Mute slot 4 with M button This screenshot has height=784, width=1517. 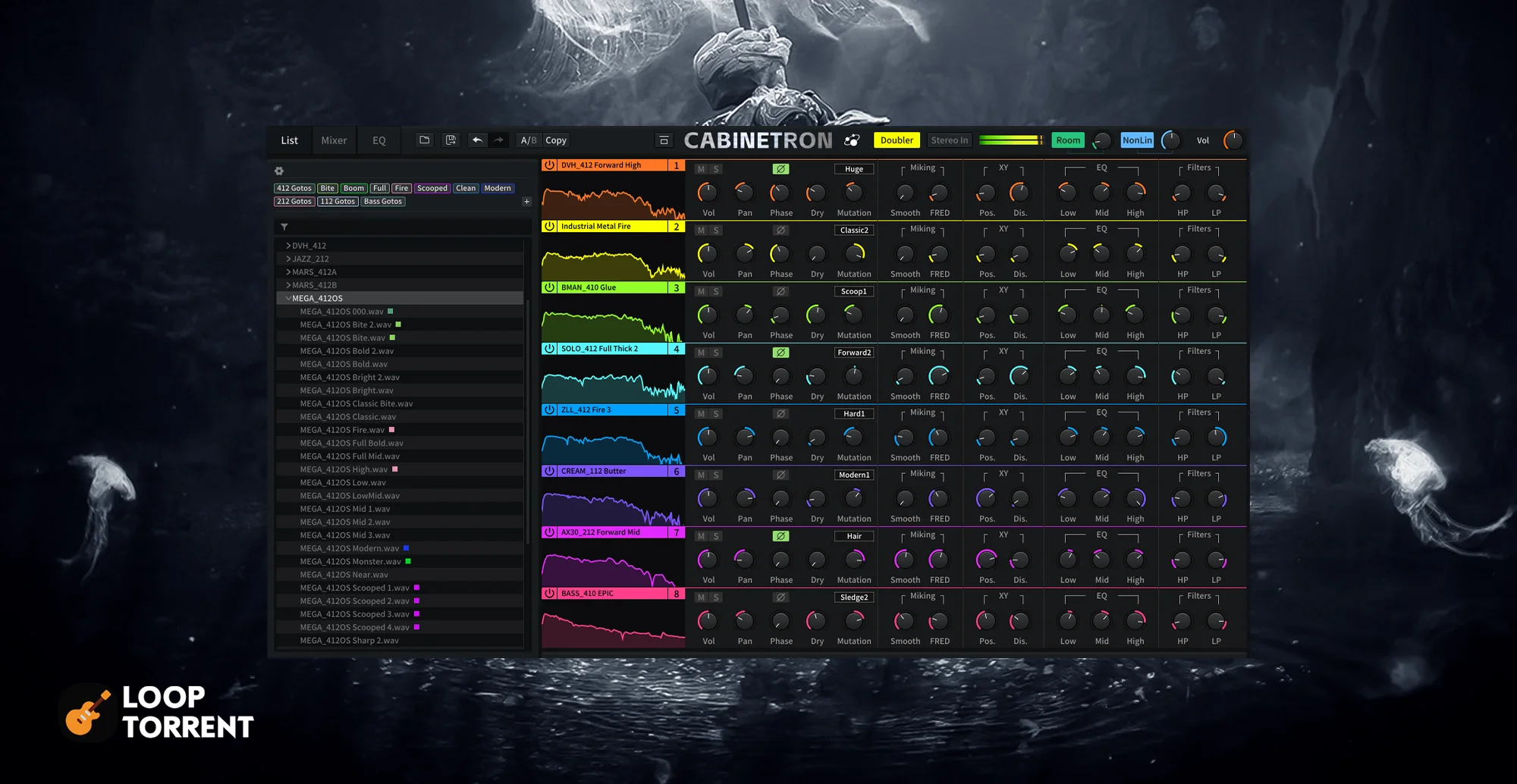(701, 353)
